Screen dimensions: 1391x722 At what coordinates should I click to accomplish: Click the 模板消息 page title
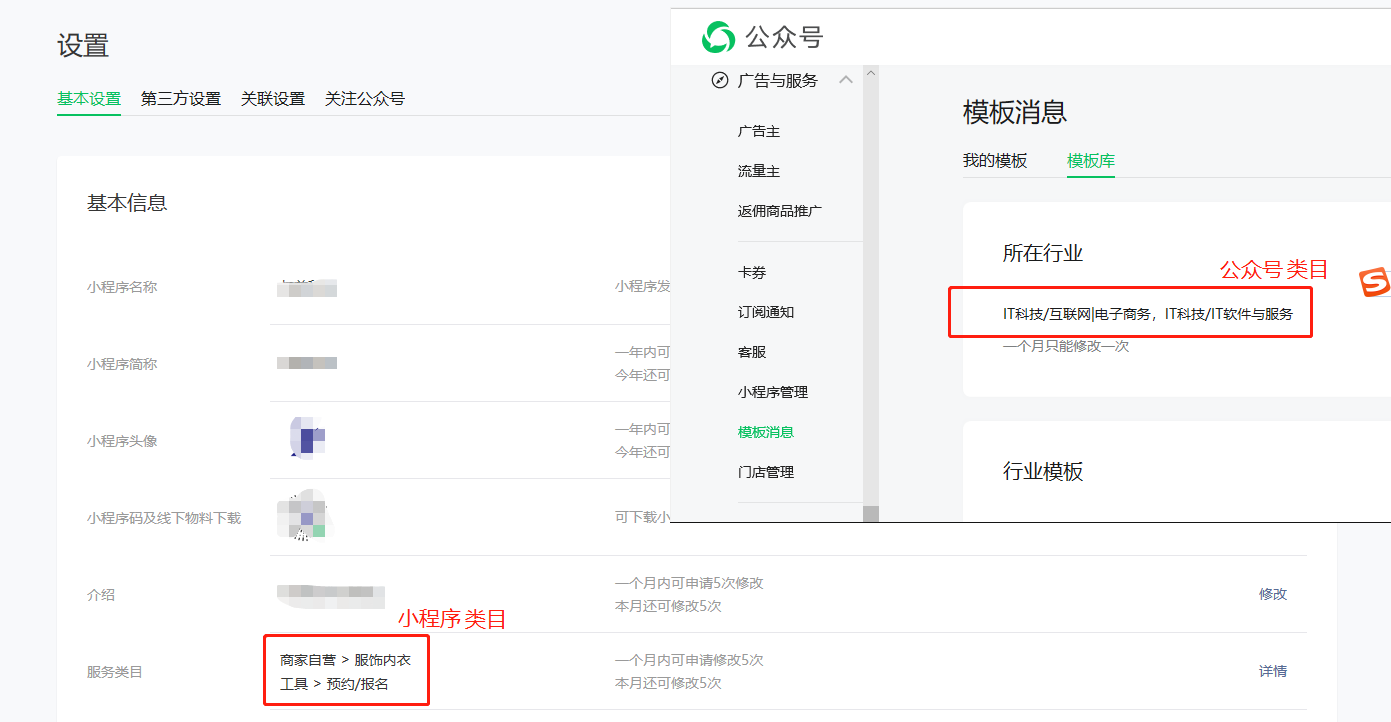(1015, 112)
